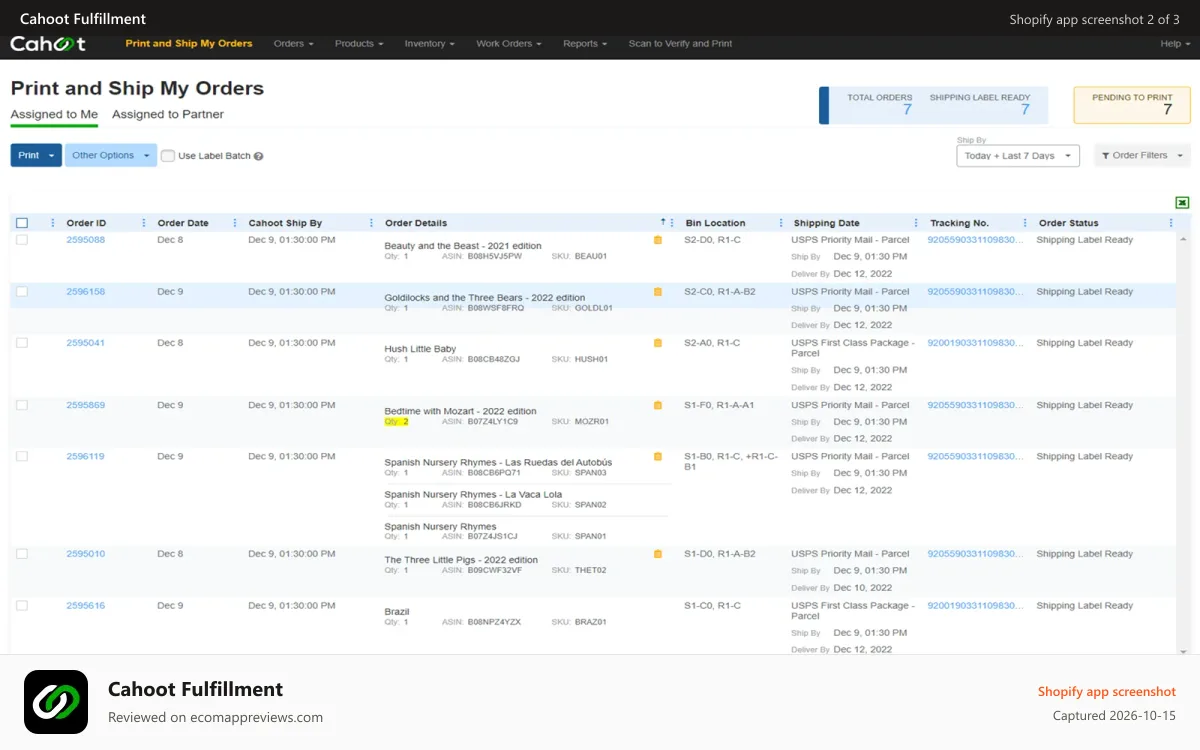Check the box for order 2596119

point(22,456)
